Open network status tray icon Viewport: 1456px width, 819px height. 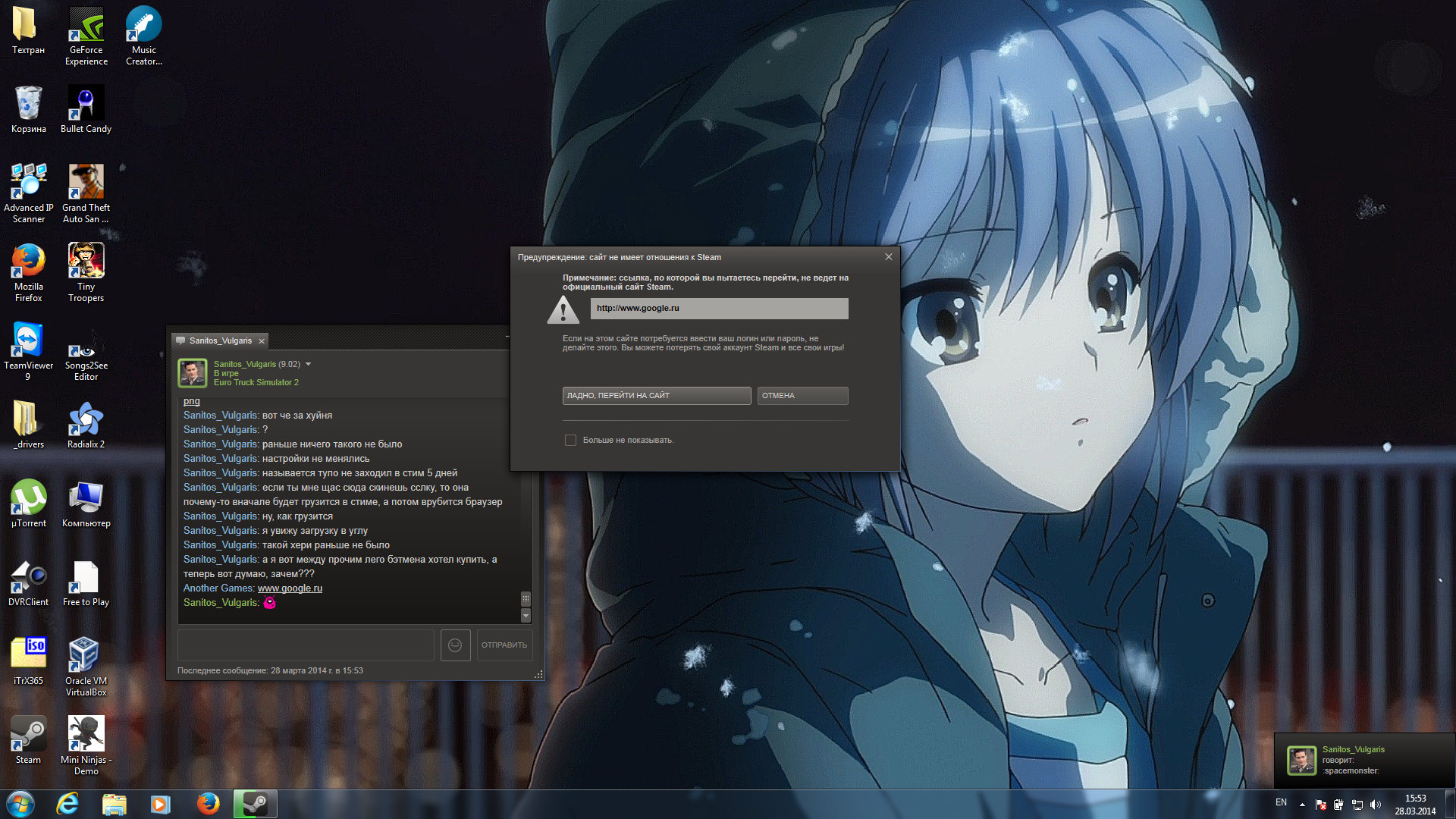(x=1357, y=805)
